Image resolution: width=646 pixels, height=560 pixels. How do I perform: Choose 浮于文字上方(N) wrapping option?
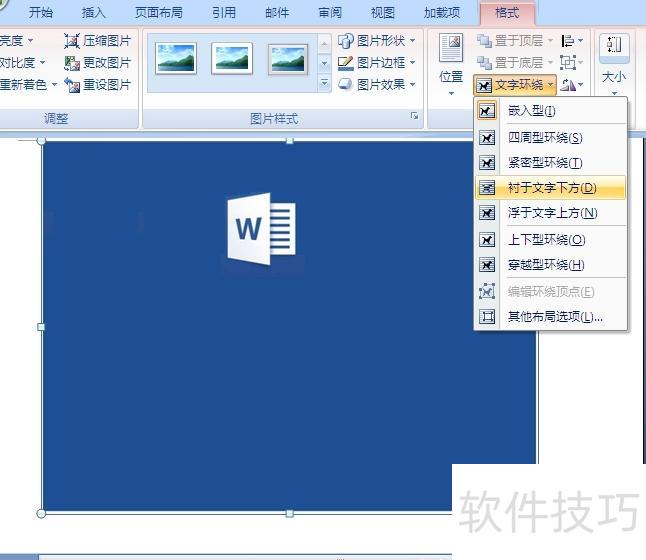[x=550, y=213]
